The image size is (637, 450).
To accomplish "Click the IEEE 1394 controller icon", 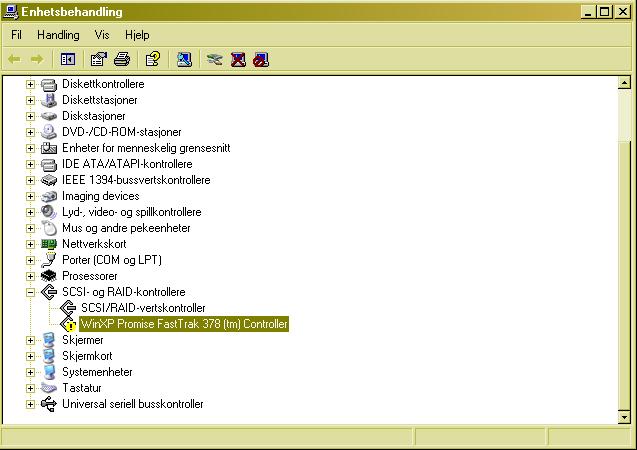I will 49,180.
